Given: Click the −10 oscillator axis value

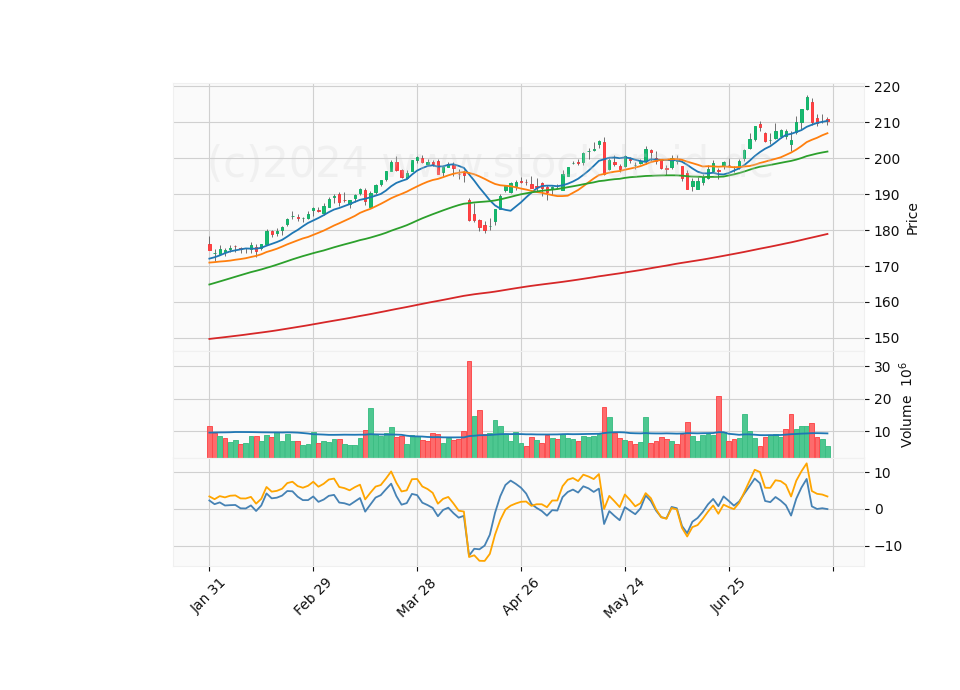Looking at the screenshot, I should tap(888, 546).
